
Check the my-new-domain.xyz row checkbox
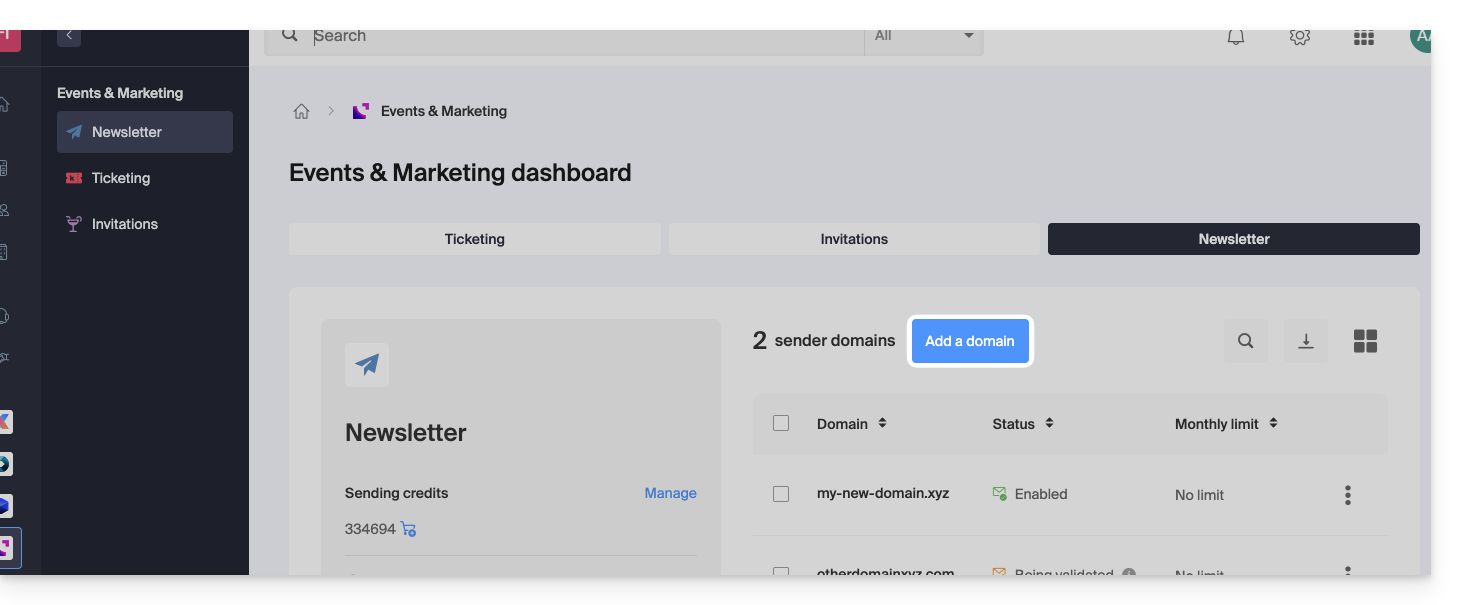point(781,494)
